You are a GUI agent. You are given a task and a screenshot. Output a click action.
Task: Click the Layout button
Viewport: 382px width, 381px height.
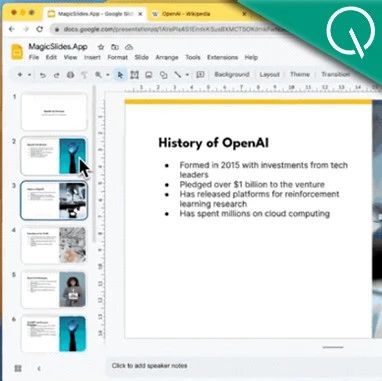[x=269, y=74]
